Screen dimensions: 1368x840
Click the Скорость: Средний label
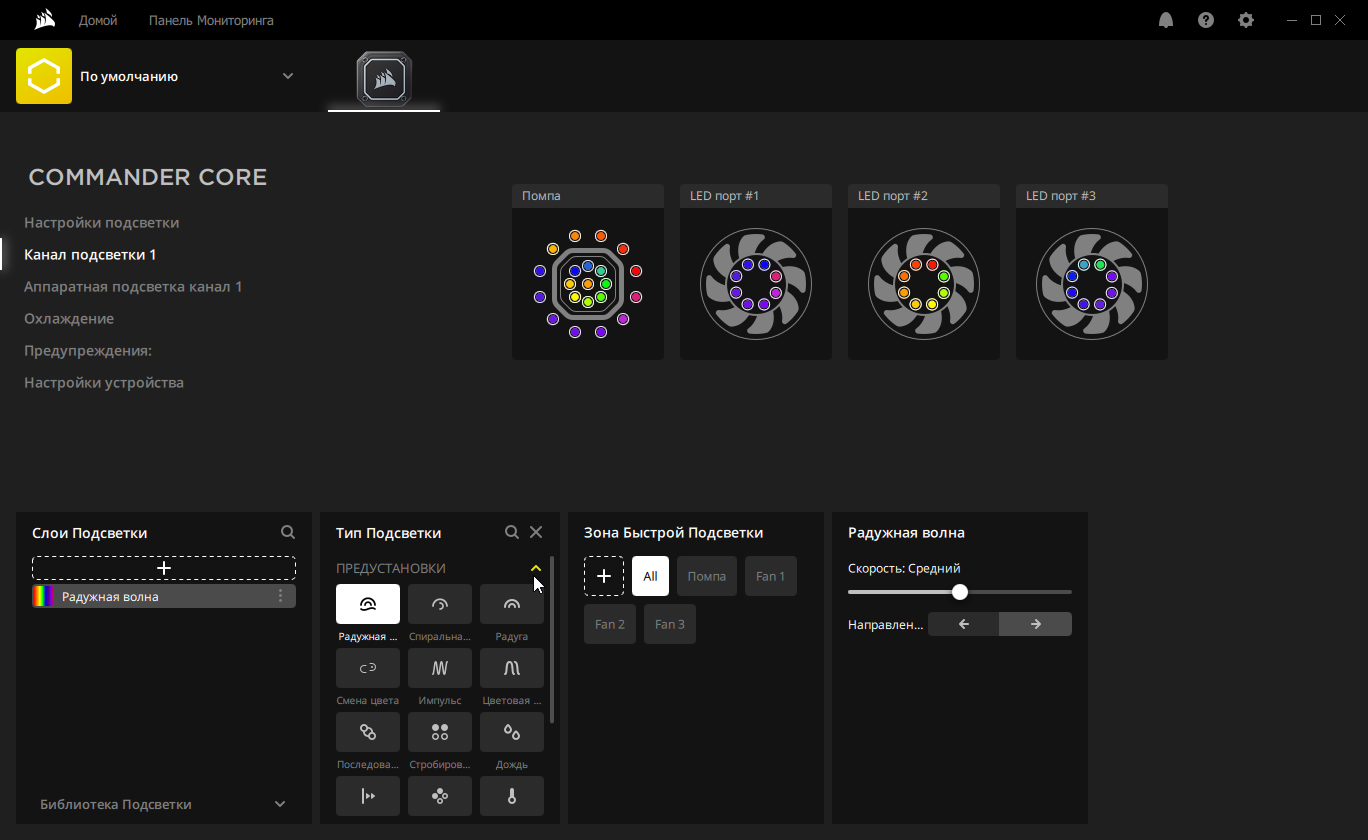pyautogui.click(x=904, y=568)
